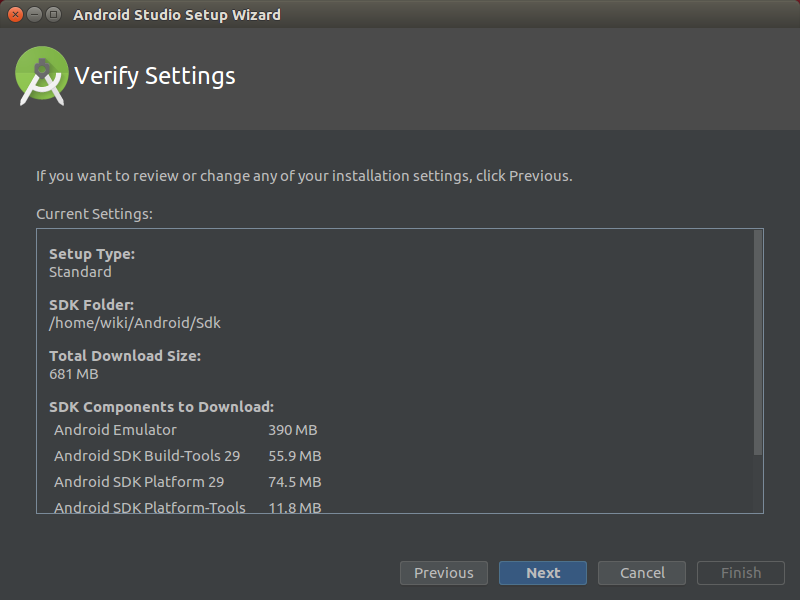Click the 390 MB emulator size value
The height and width of the screenshot is (600, 800).
[292, 430]
